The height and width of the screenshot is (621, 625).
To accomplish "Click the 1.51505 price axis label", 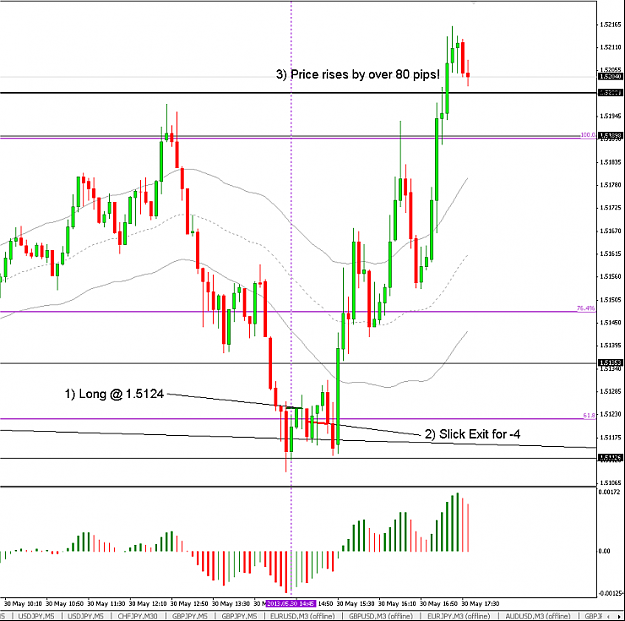I will point(610,299).
